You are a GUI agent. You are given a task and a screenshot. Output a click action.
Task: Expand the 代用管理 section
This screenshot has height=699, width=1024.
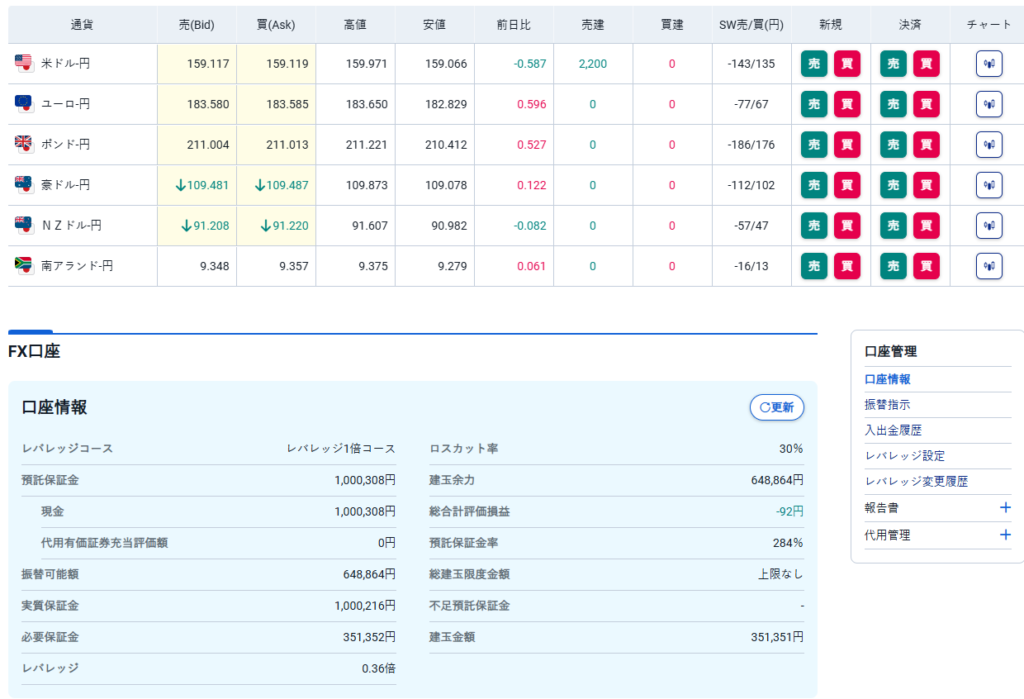coord(1005,535)
